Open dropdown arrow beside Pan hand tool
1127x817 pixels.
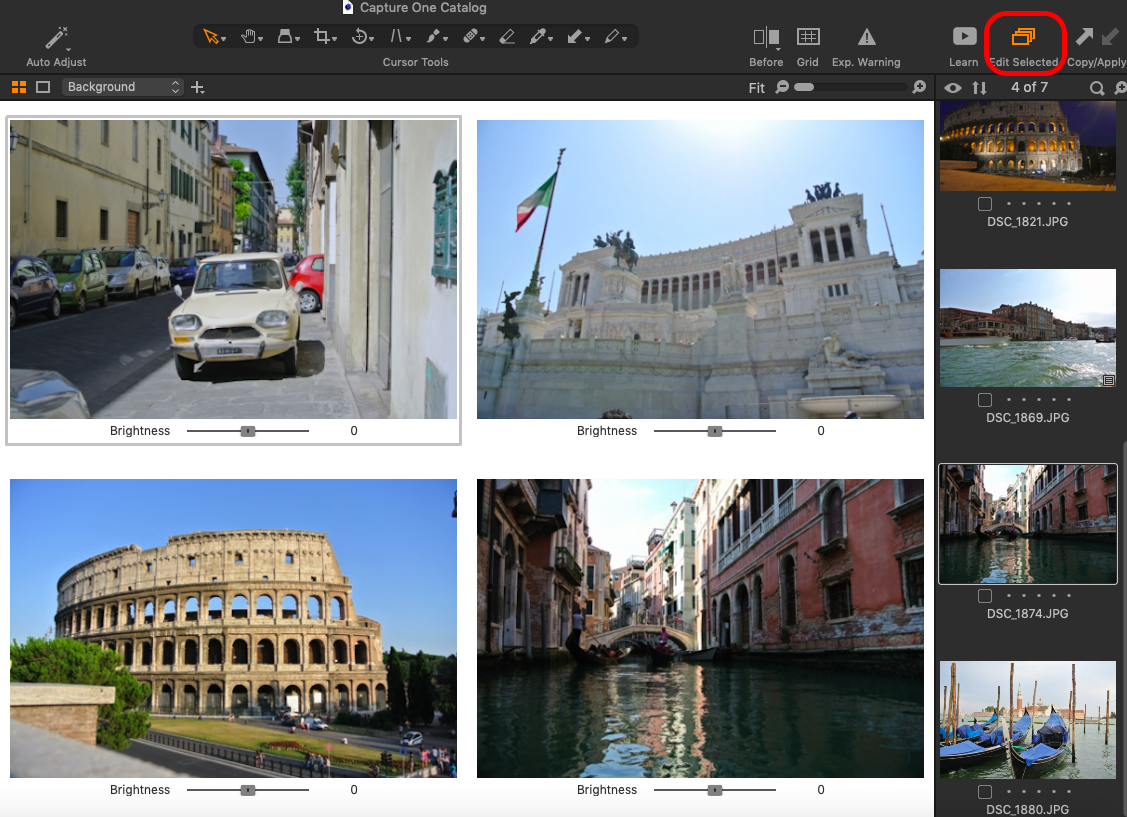pos(260,39)
